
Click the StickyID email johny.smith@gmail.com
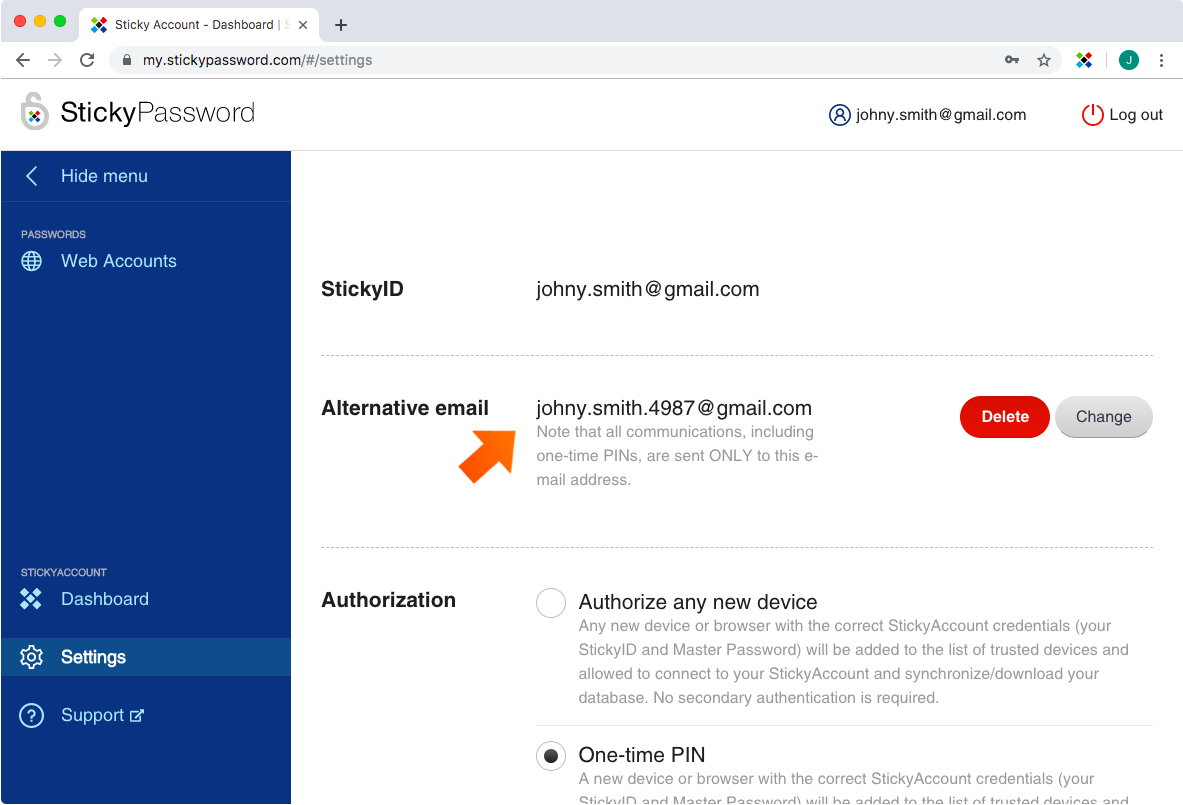click(648, 289)
